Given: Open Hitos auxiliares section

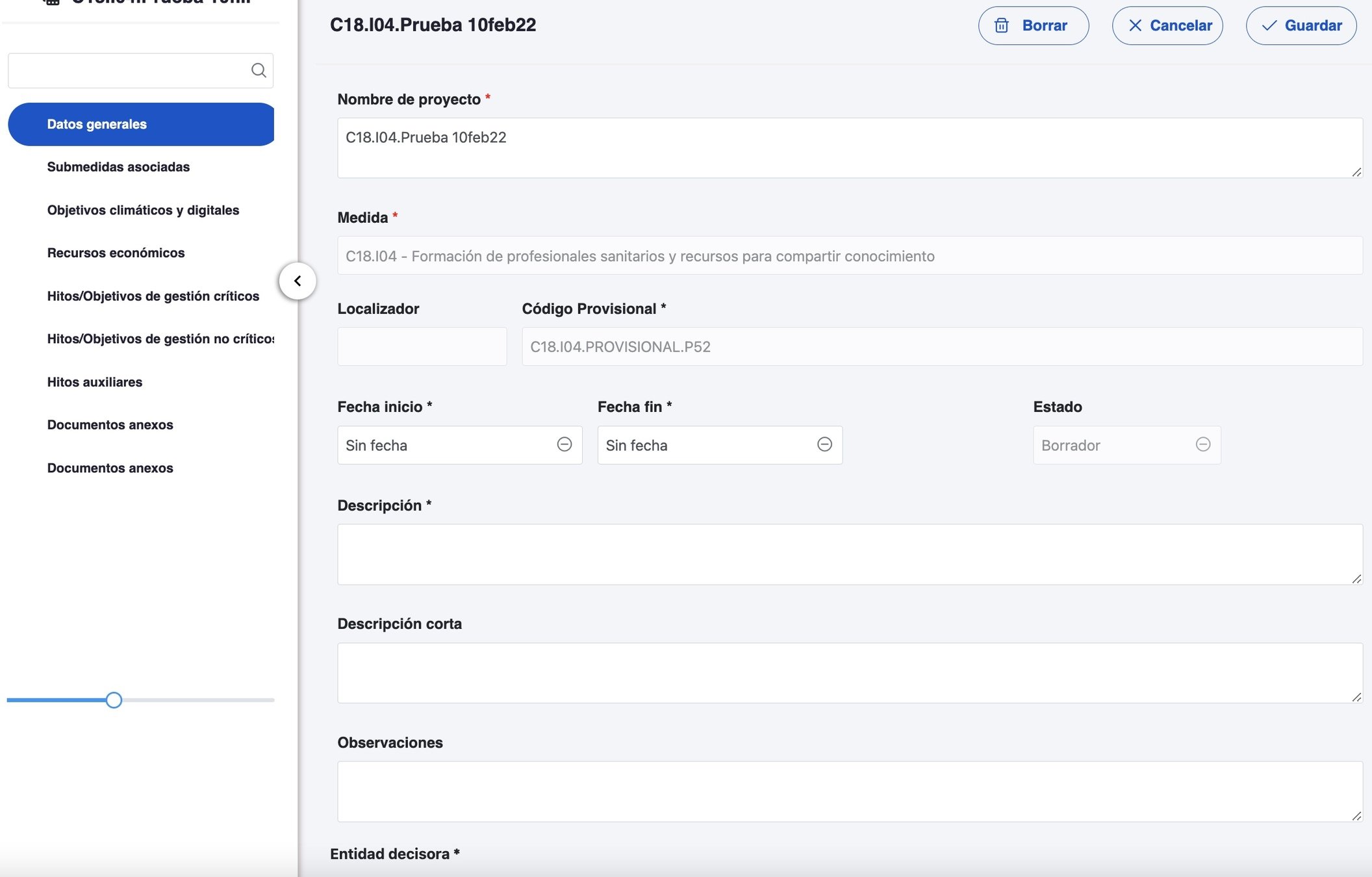Looking at the screenshot, I should (x=94, y=382).
